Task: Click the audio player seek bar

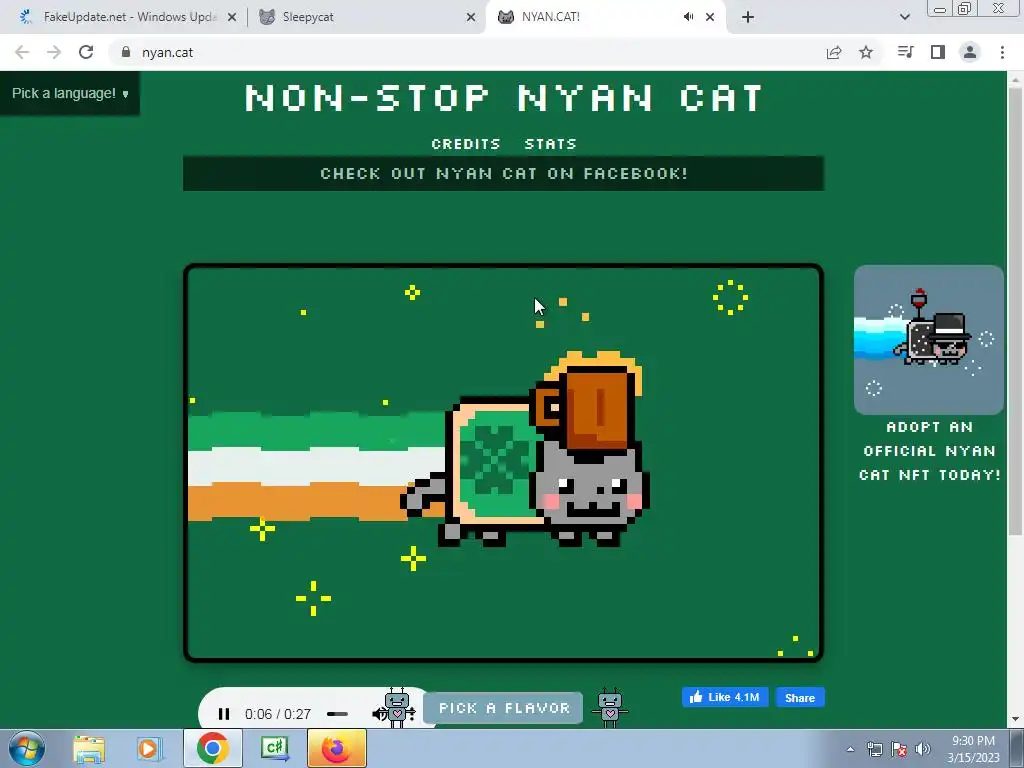Action: tap(338, 714)
